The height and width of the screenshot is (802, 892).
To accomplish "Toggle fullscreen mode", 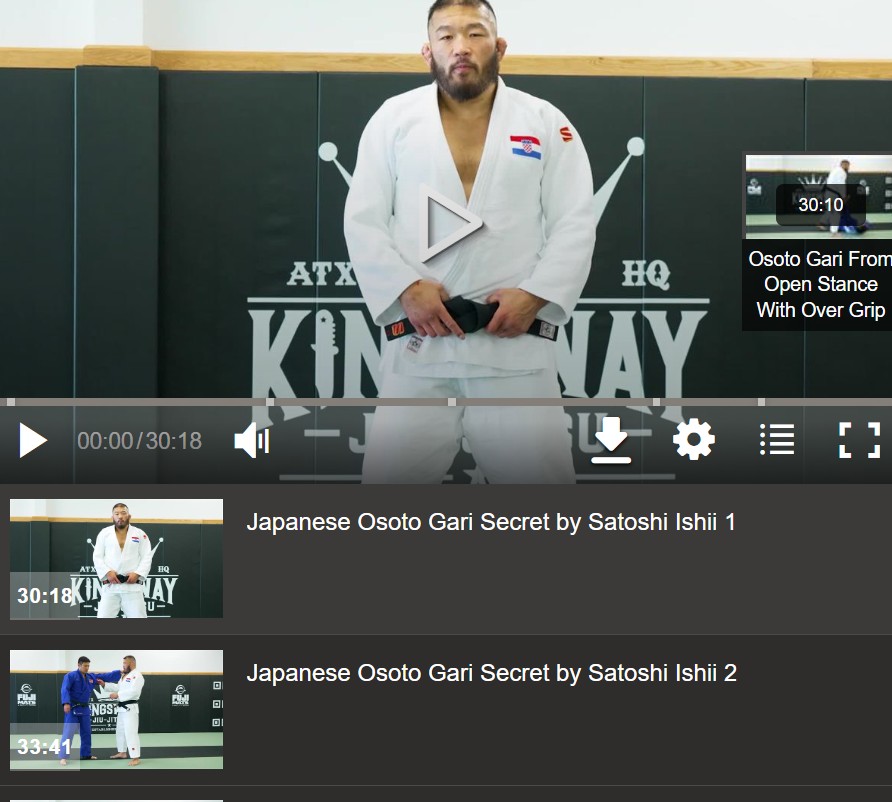I will [x=858, y=440].
